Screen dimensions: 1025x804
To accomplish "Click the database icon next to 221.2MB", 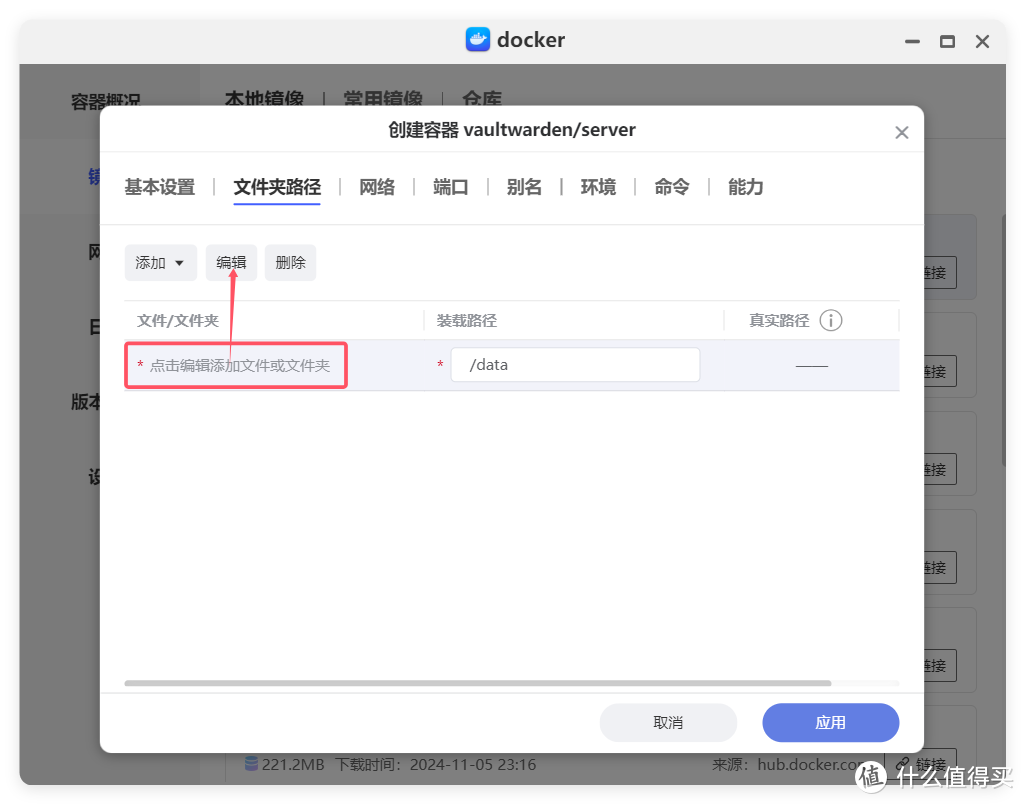I will click(251, 765).
